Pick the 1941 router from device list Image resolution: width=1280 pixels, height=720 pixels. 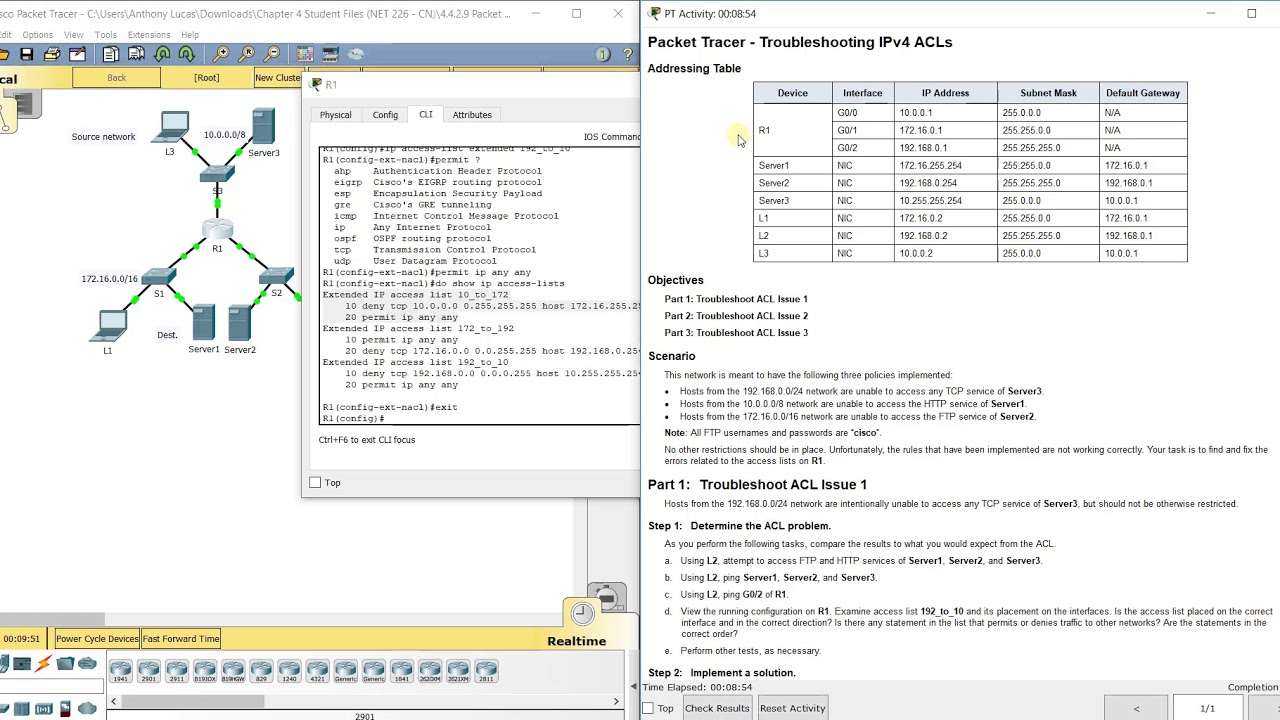click(121, 670)
